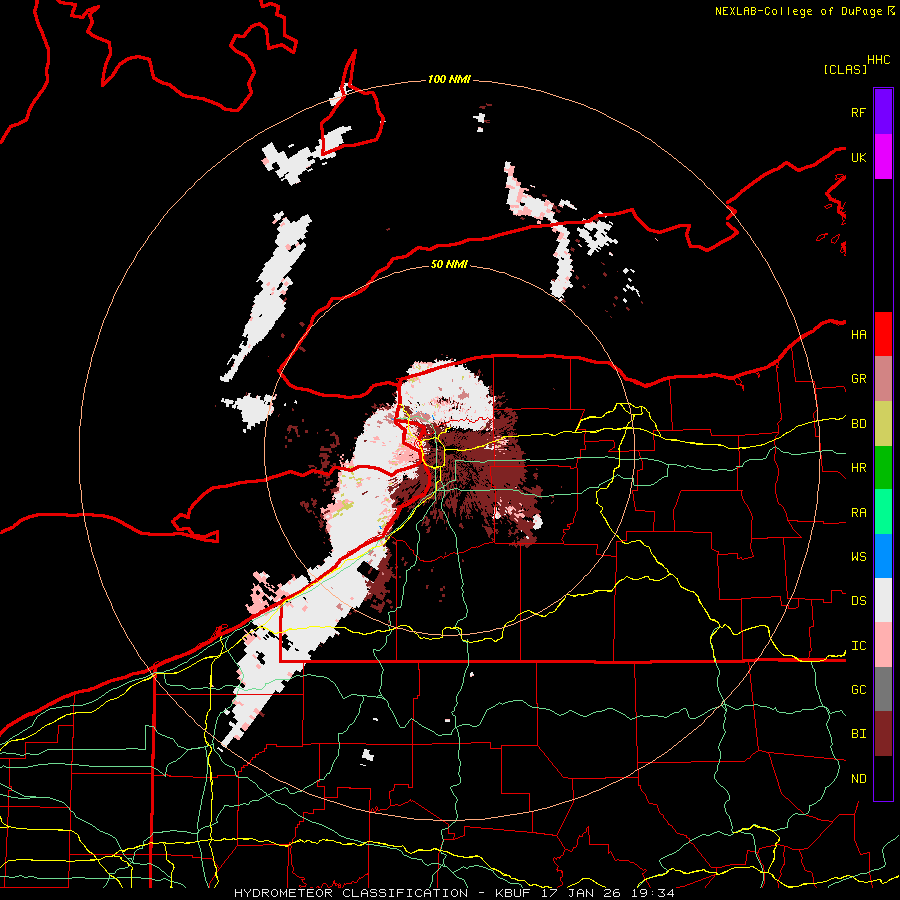Click the "100 NMI" range ring label
Viewport: 900px width, 900px height.
click(449, 79)
